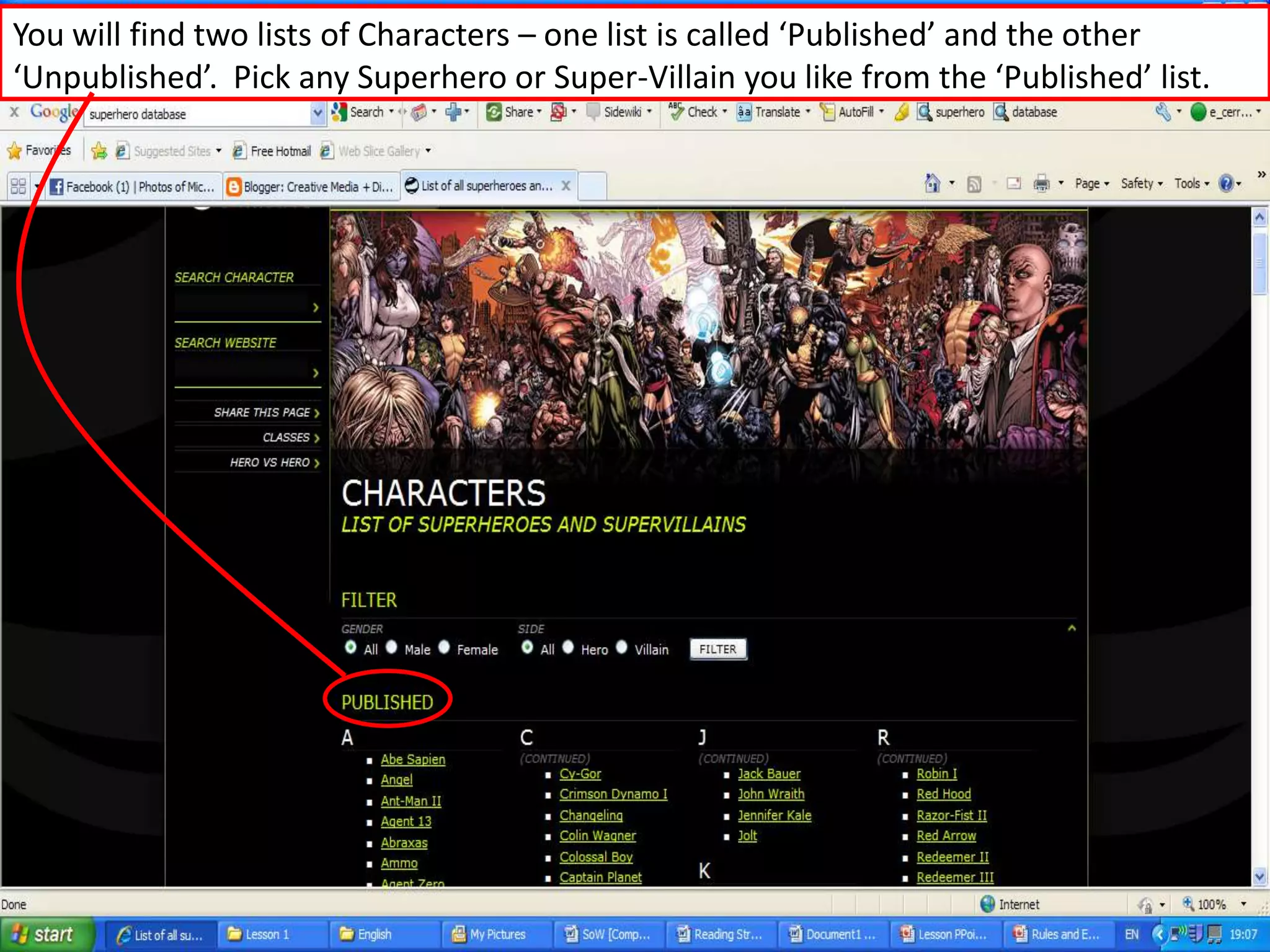Click the Home icon in the command bar
This screenshot has height=952, width=1270.
point(932,183)
